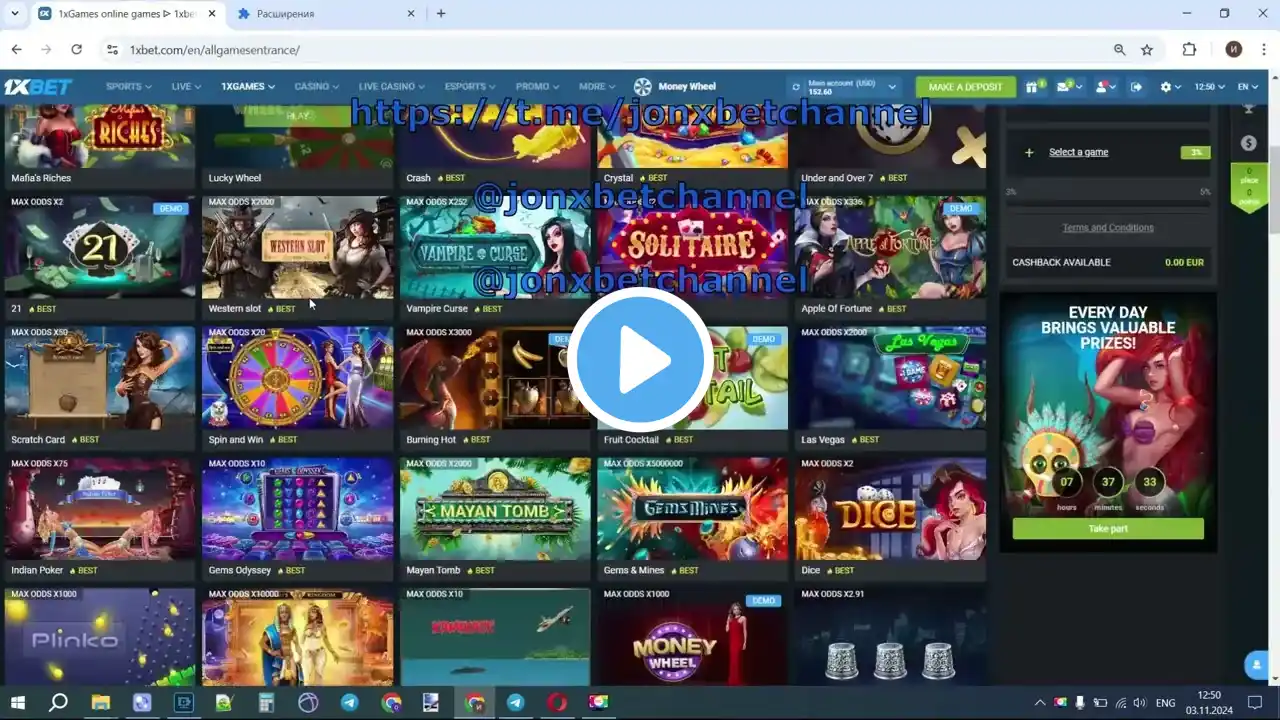This screenshot has height=720, width=1280.
Task: Expand the LIVE menu
Action: (x=186, y=87)
